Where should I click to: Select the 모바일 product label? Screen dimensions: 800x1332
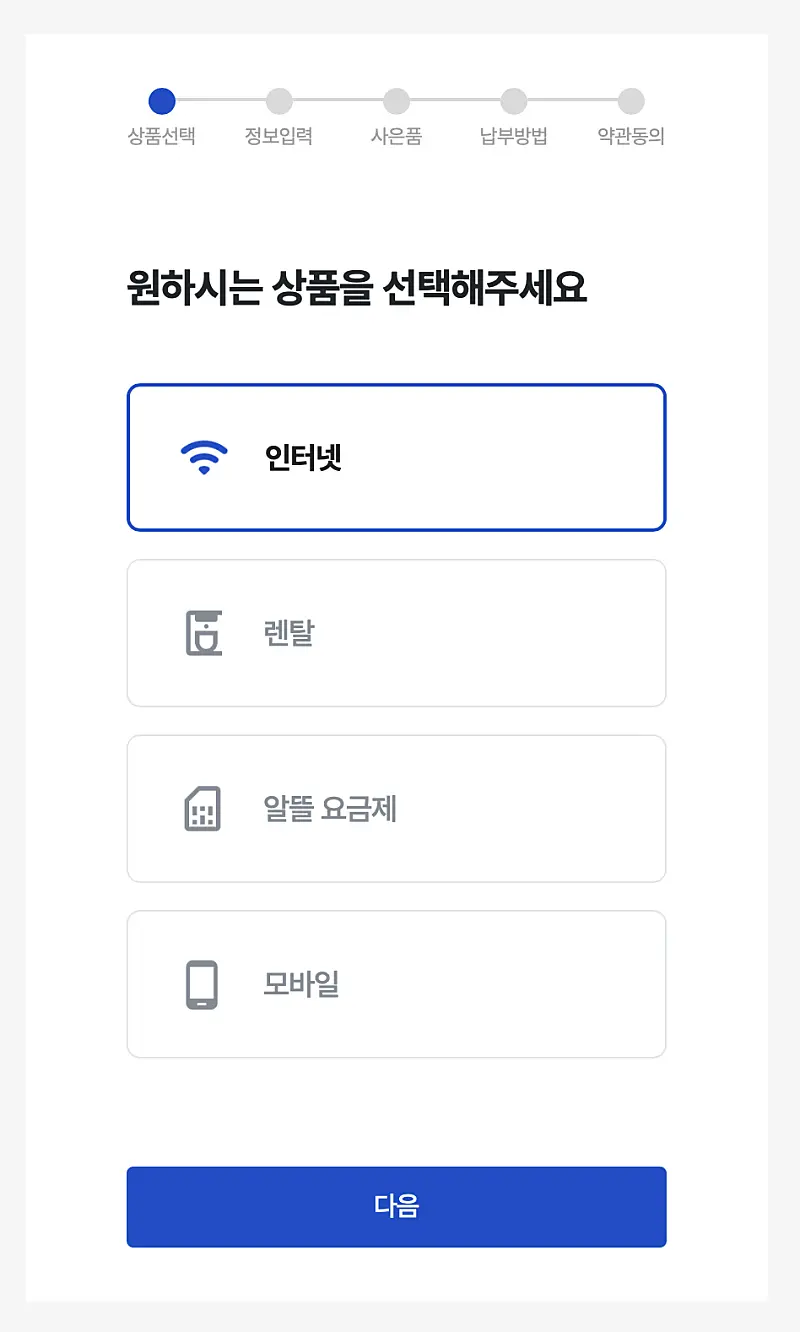[x=301, y=985]
